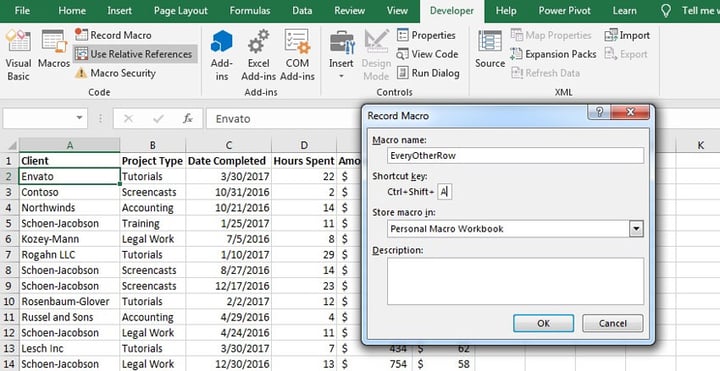This screenshot has height=371, width=720.
Task: Select column A header
Action: (x=69, y=145)
